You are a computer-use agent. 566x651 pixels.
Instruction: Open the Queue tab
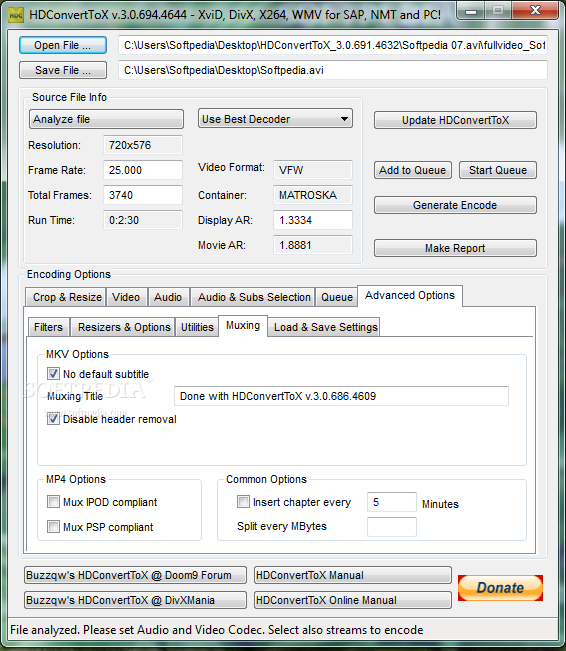click(x=336, y=297)
